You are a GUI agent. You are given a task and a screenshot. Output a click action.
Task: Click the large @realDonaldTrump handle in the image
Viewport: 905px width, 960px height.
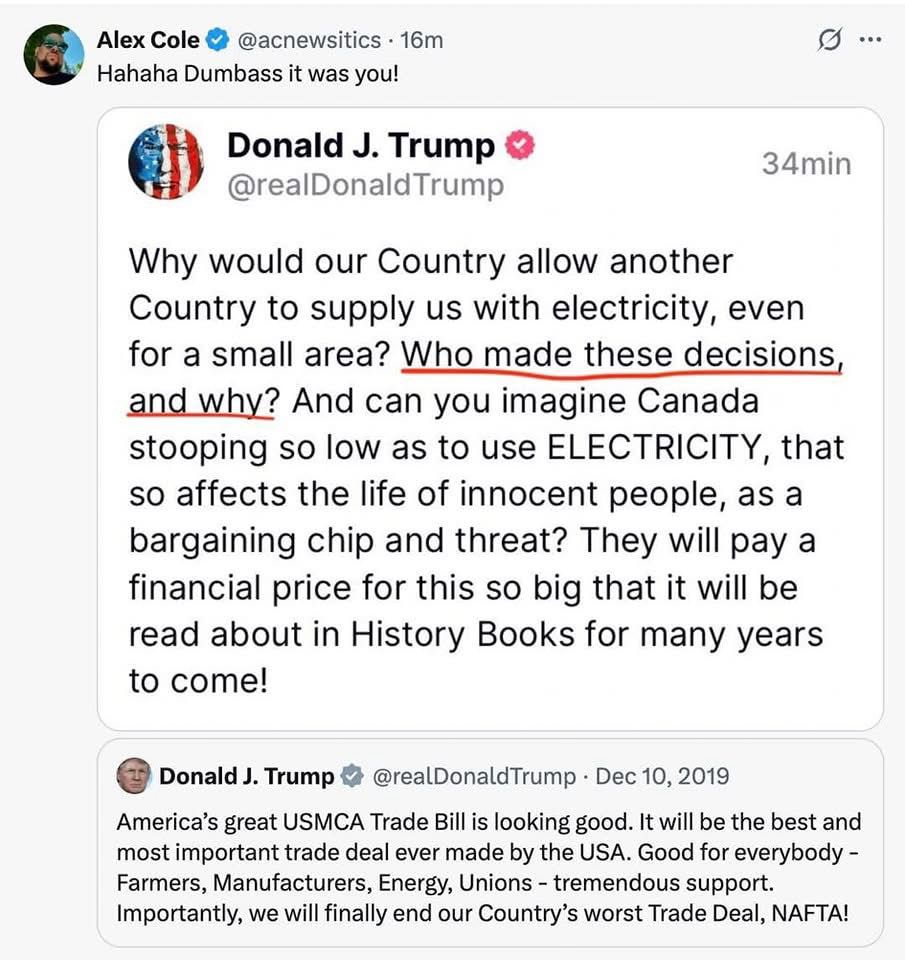(x=366, y=185)
